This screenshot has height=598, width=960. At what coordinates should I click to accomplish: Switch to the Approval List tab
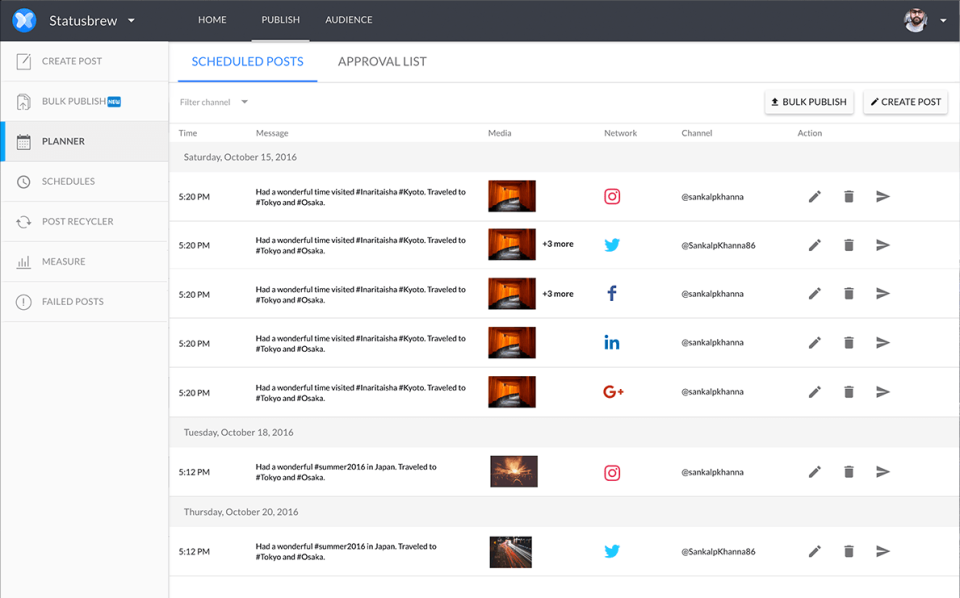(382, 62)
